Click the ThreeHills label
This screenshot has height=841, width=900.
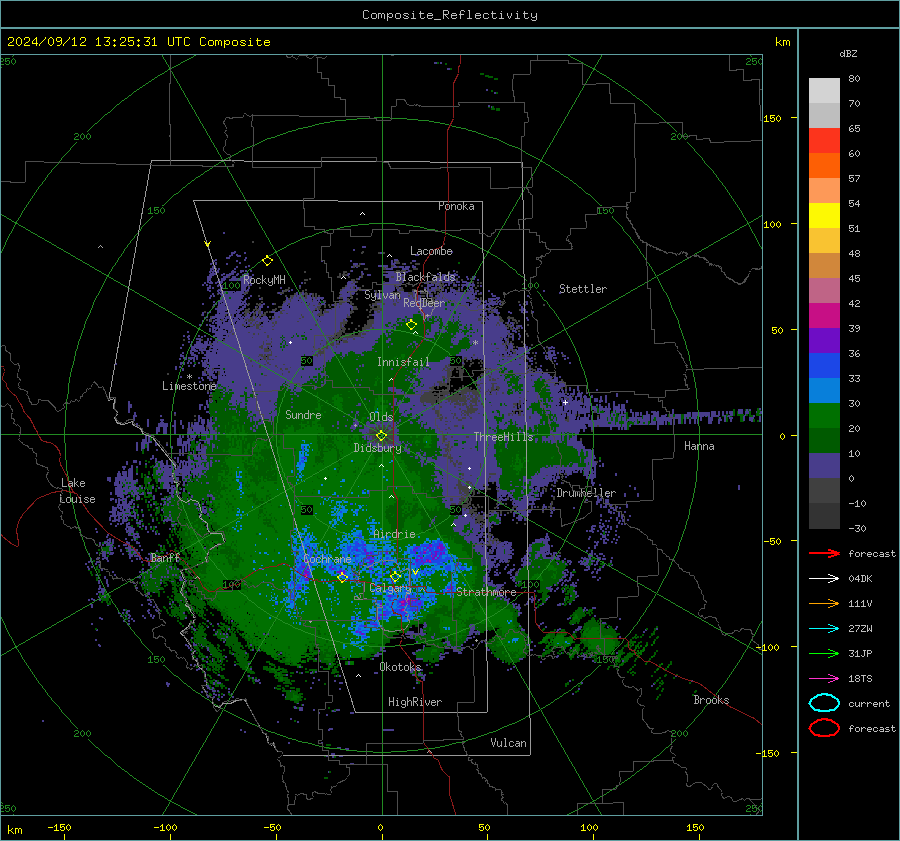(503, 437)
